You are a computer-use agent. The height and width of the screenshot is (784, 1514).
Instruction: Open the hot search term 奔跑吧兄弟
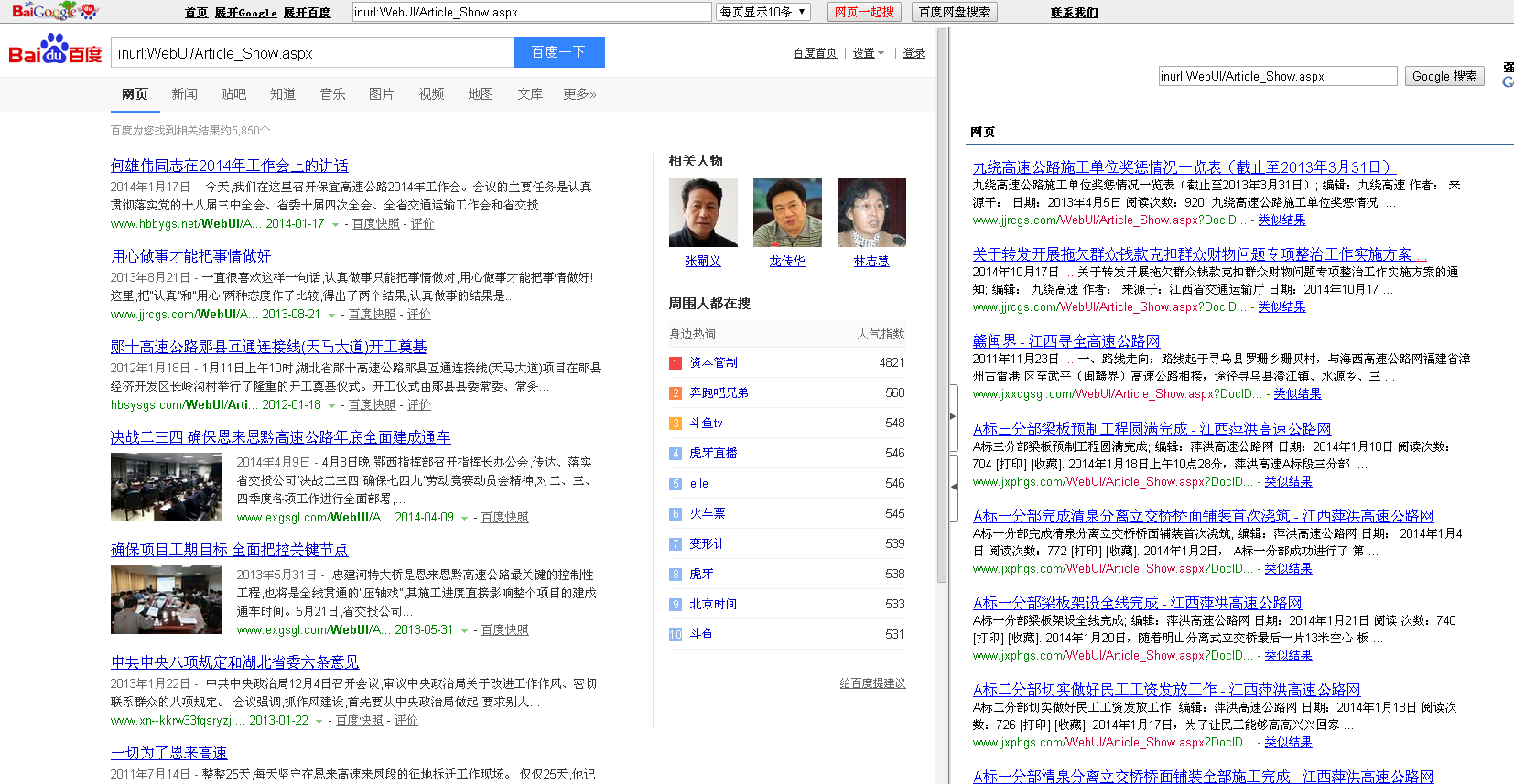point(719,393)
